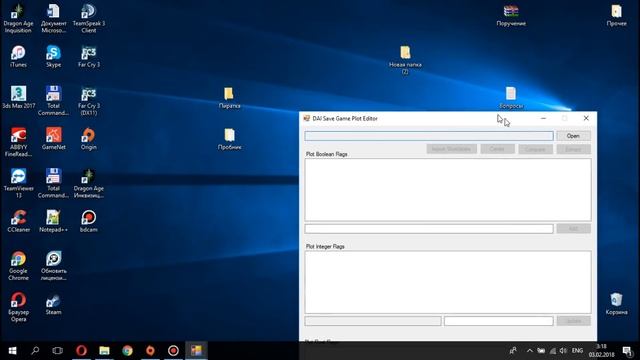Open Task View from the taskbar

(58, 351)
